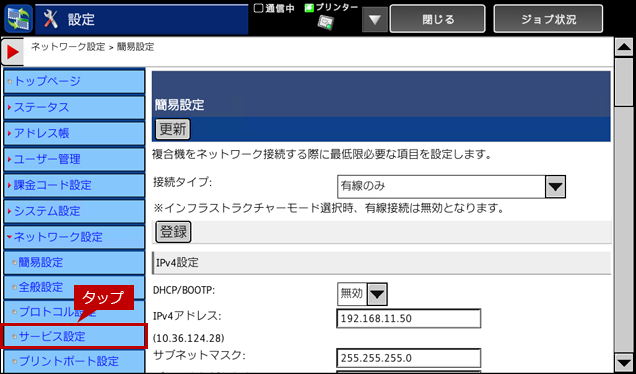Viewport: 636px width, 374px height.
Task: Toggle the green プリンター indicator box
Action: [309, 8]
